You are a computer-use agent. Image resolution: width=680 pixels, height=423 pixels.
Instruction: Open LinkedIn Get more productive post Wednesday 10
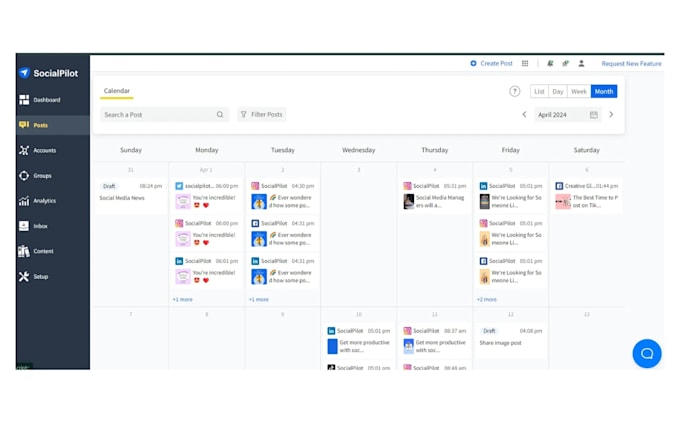359,341
